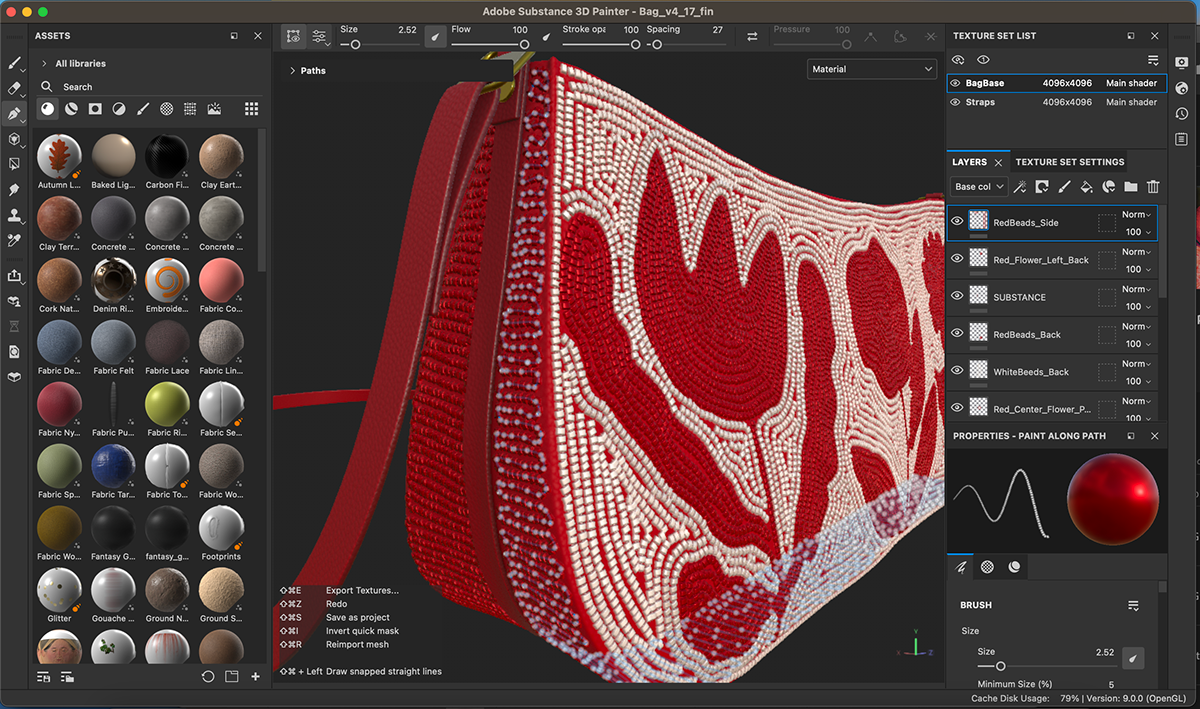The width and height of the screenshot is (1200, 709).
Task: Open the Material viewport mode dropdown
Action: 871,69
